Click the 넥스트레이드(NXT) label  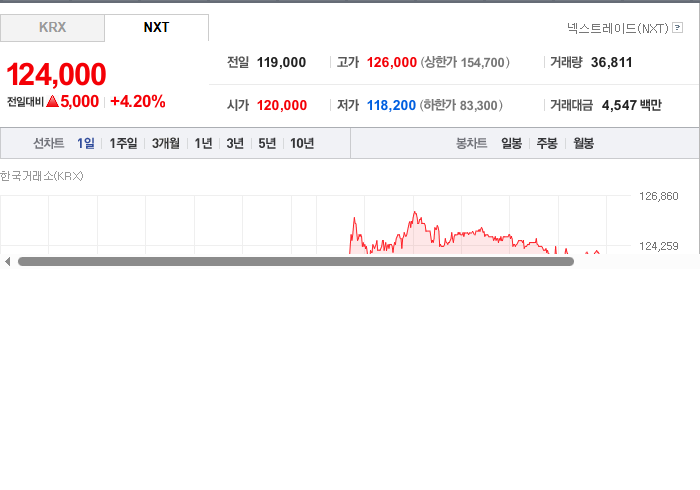pyautogui.click(x=617, y=28)
